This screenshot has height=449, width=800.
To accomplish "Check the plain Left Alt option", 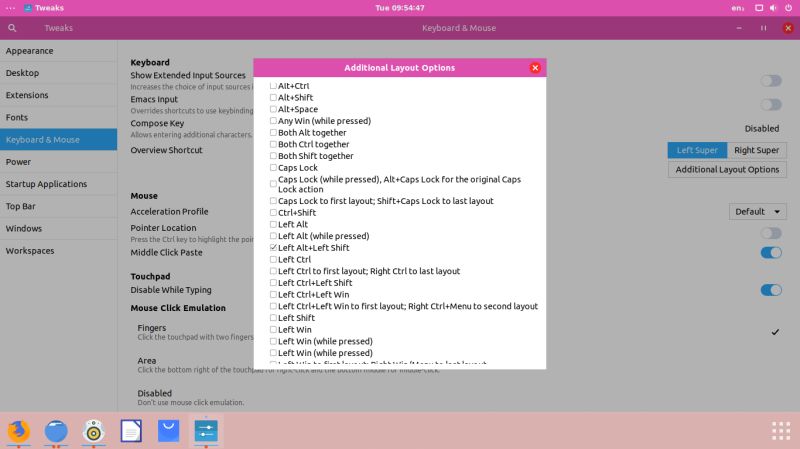I will click(273, 224).
